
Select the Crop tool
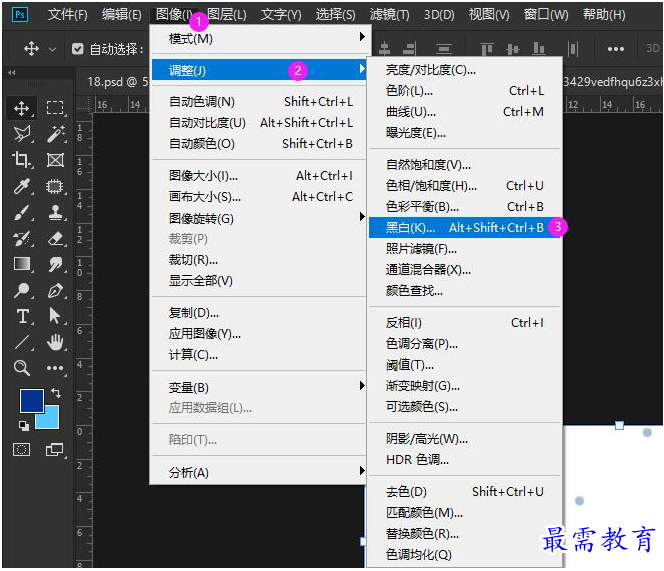pyautogui.click(x=22, y=160)
